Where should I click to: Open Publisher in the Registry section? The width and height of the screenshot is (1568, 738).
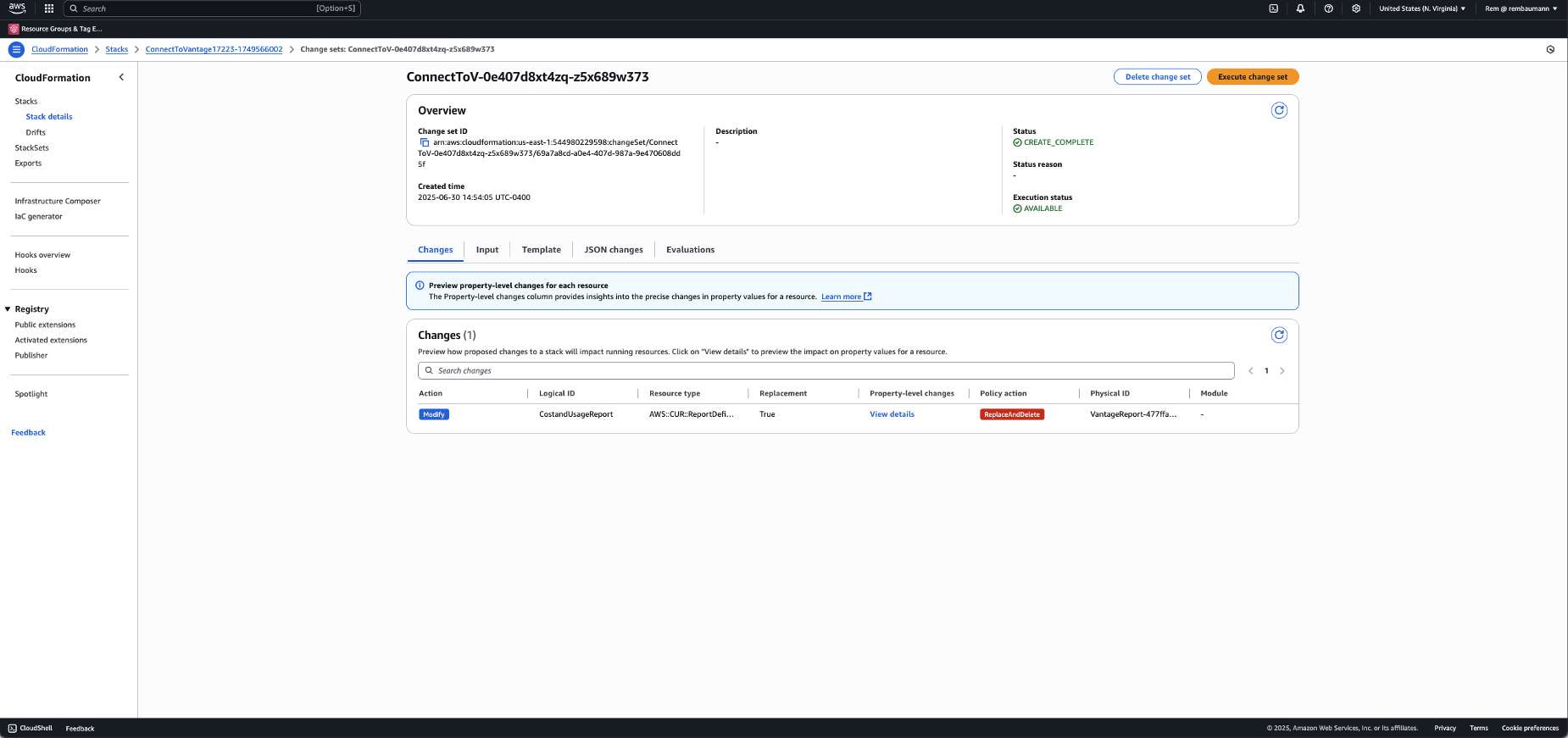click(x=31, y=356)
